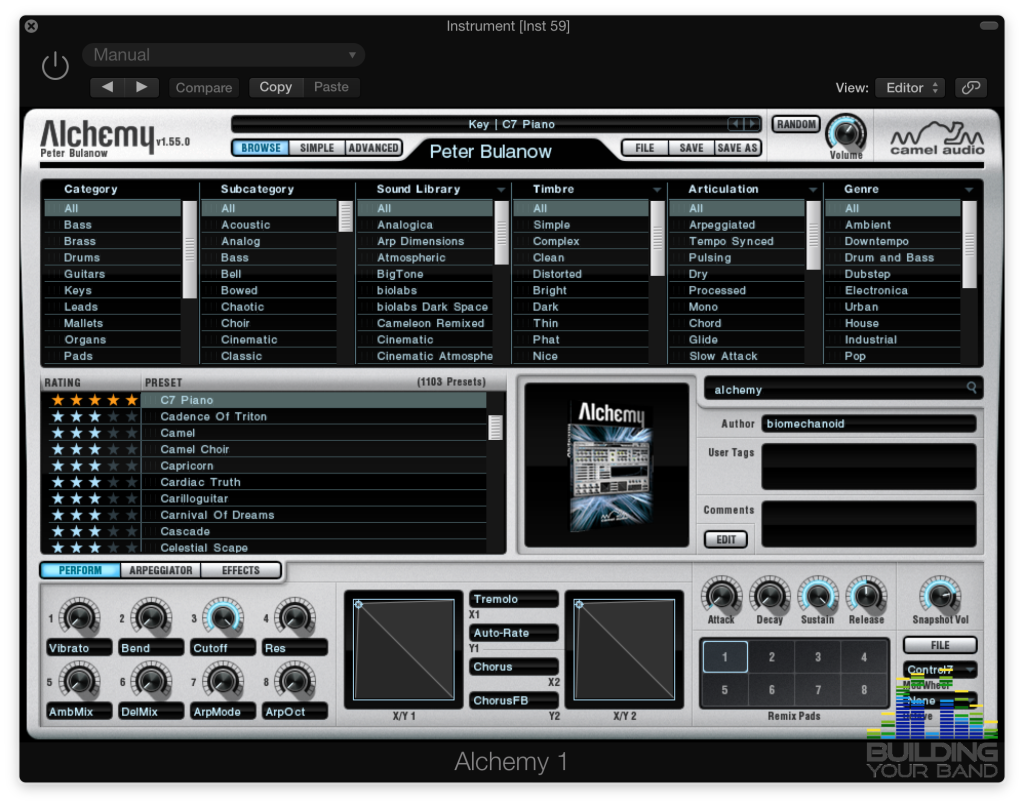Click the link chain icon
This screenshot has width=1024, height=806.
tap(970, 88)
